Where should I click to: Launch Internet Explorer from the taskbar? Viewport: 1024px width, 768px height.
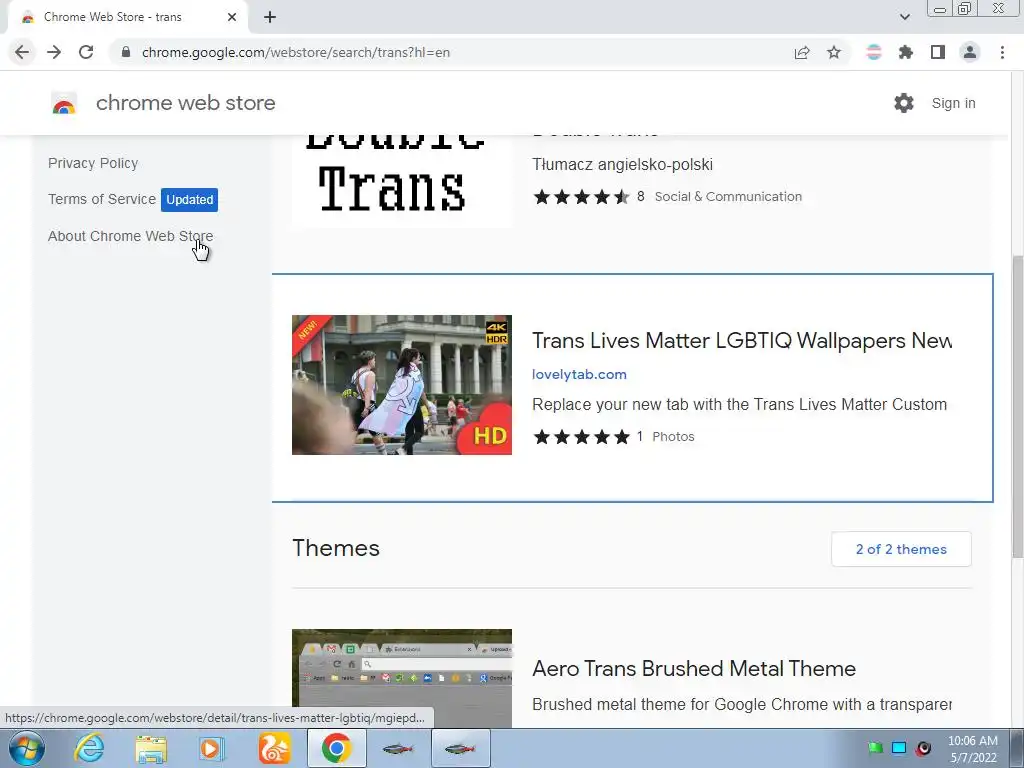(x=89, y=748)
